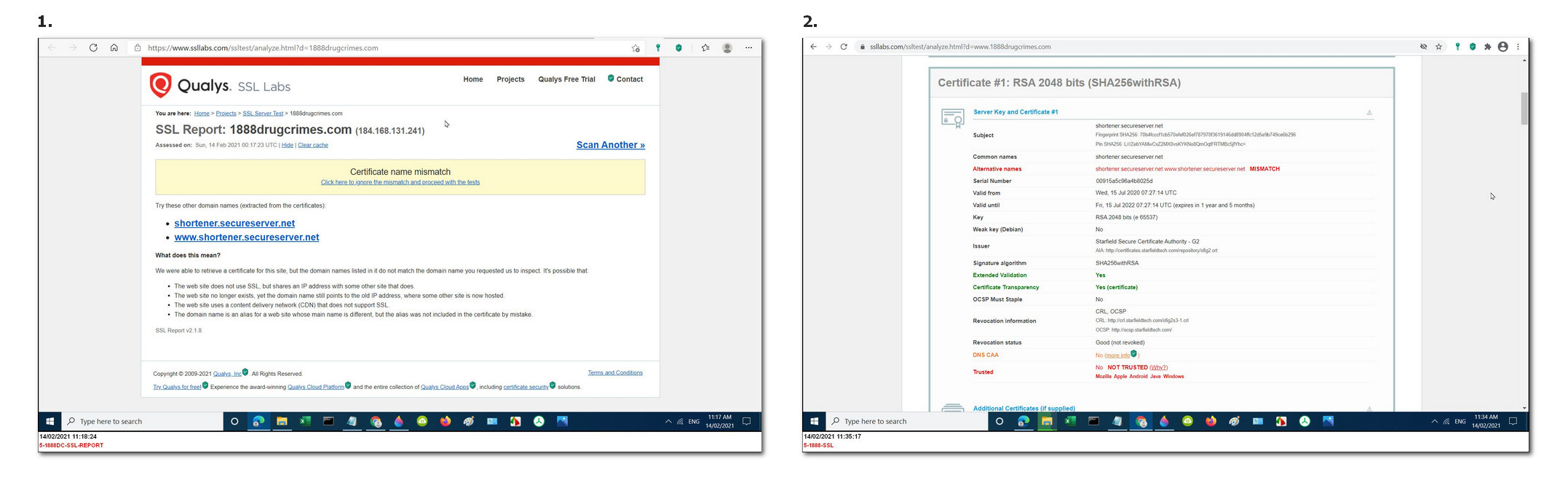Screen dimensions: 1568x491
Task: Follow the Try Qualys for free link
Action: pyautogui.click(x=177, y=387)
